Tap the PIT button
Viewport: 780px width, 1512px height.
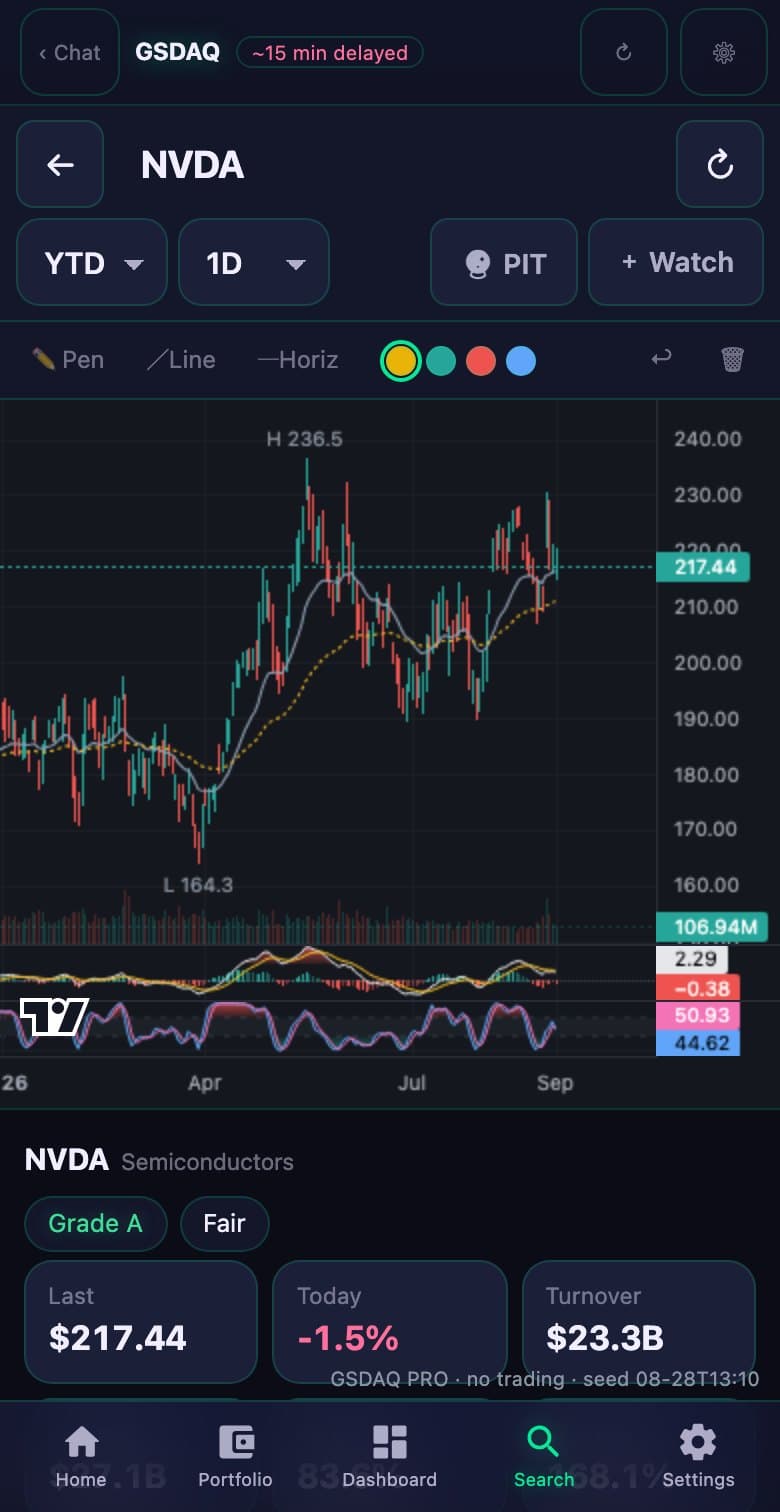pyautogui.click(x=504, y=262)
